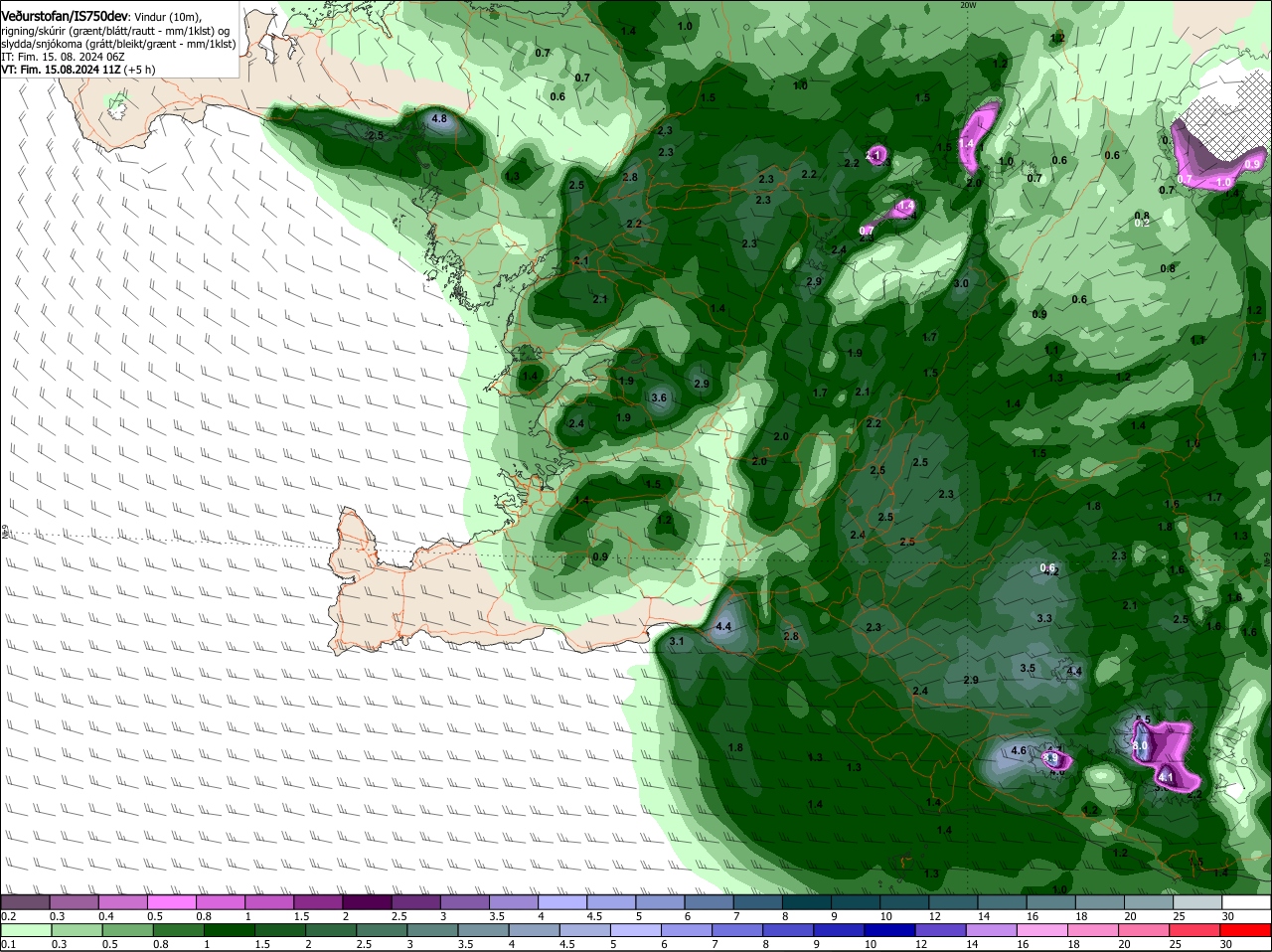Select the lower legend red swatch after 30
1272x952 pixels.
pos(1247,930)
